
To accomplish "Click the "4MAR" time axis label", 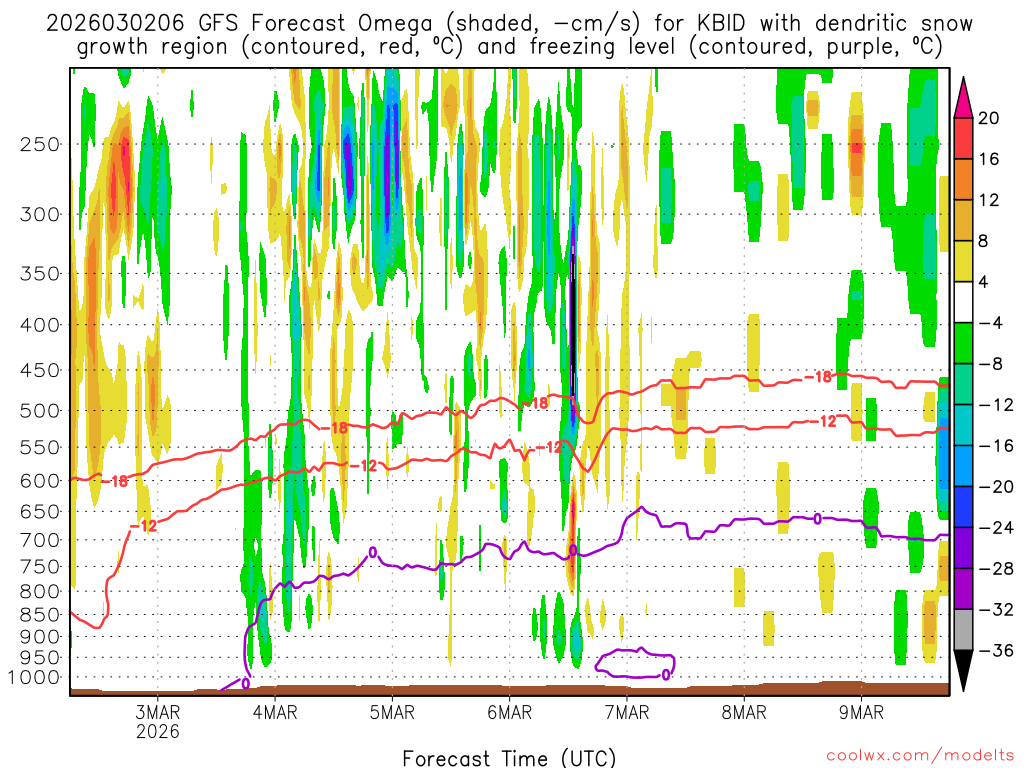I will pyautogui.click(x=275, y=712).
